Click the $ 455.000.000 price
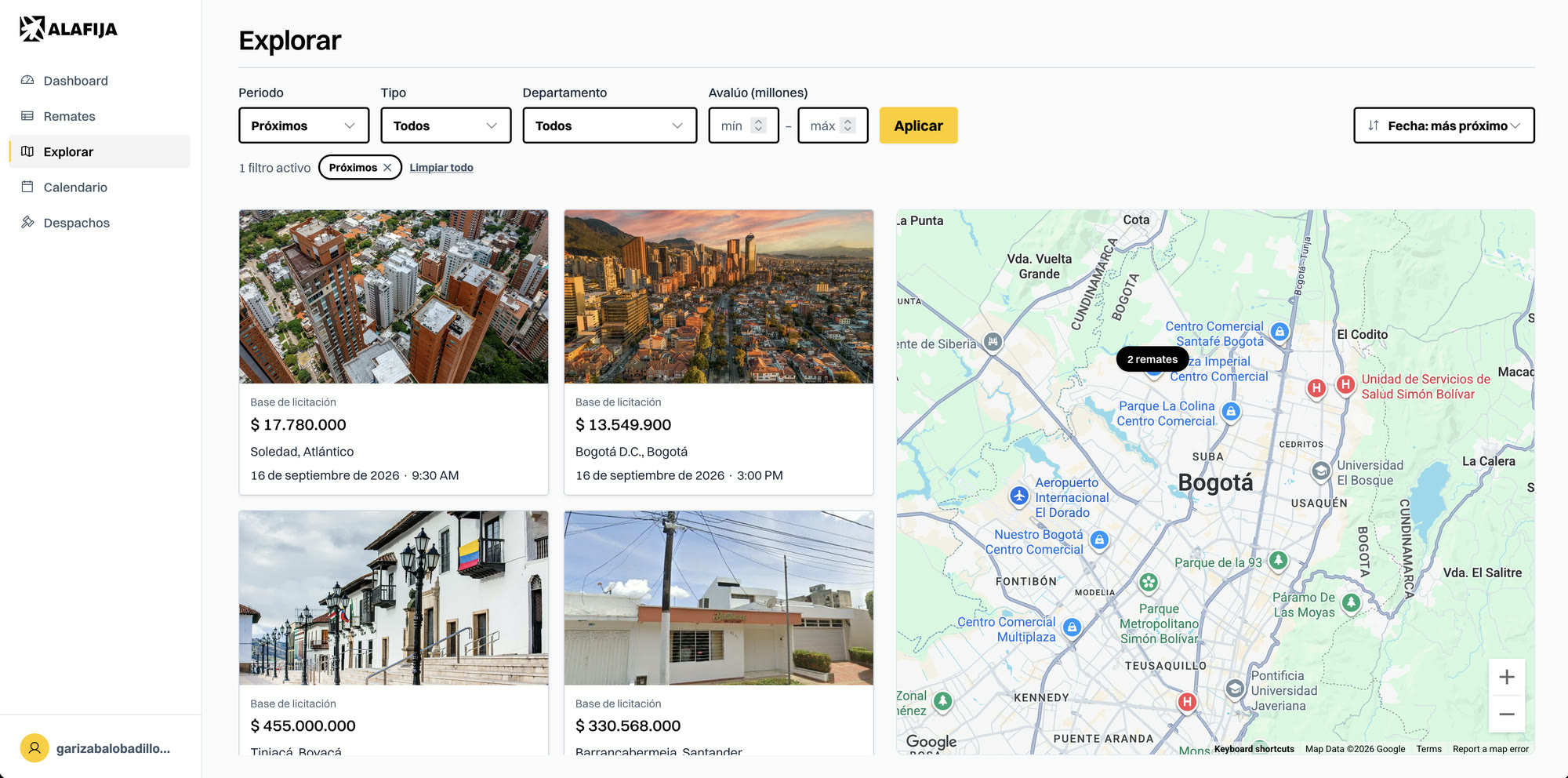 303,726
